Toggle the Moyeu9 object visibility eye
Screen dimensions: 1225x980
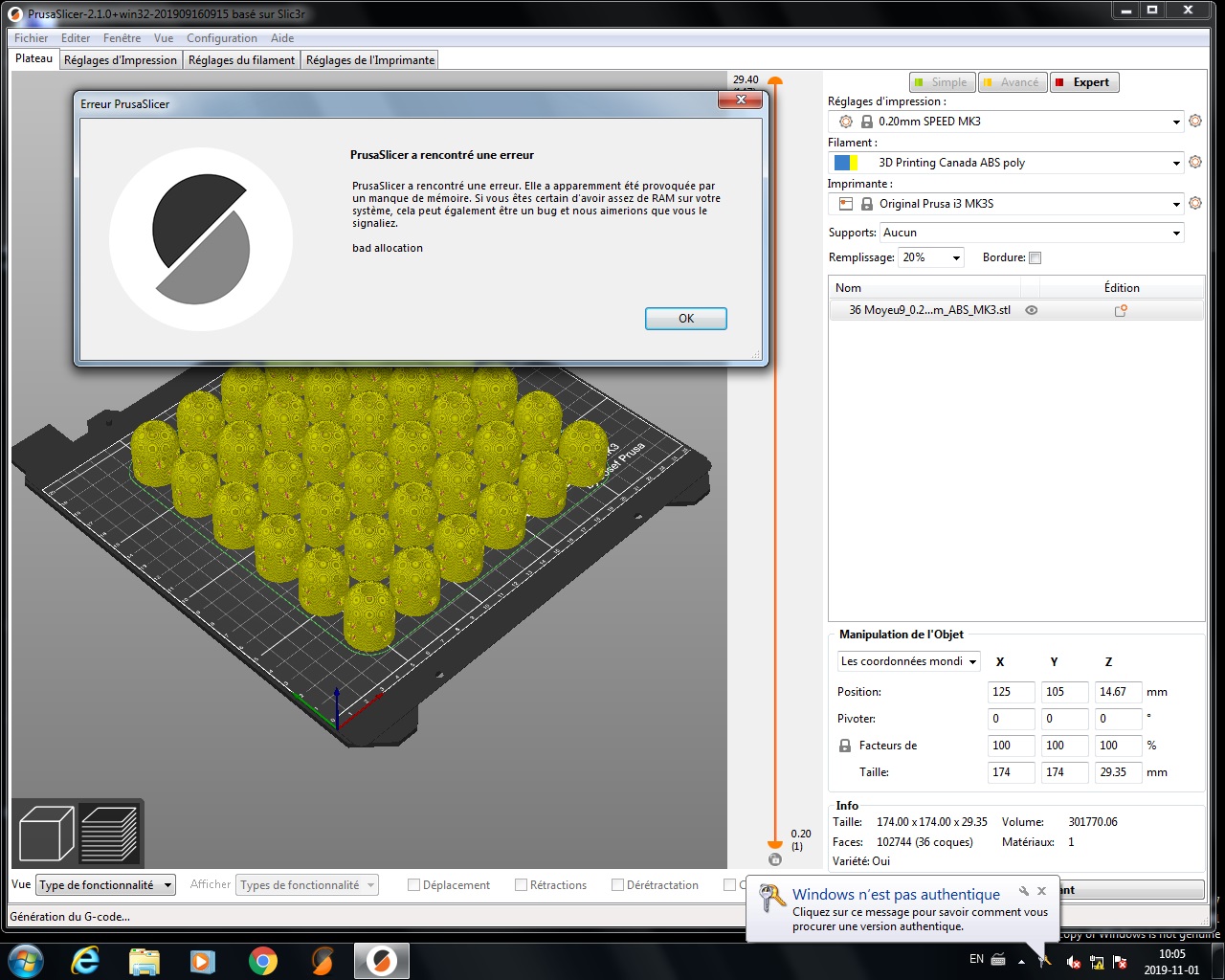click(1032, 310)
